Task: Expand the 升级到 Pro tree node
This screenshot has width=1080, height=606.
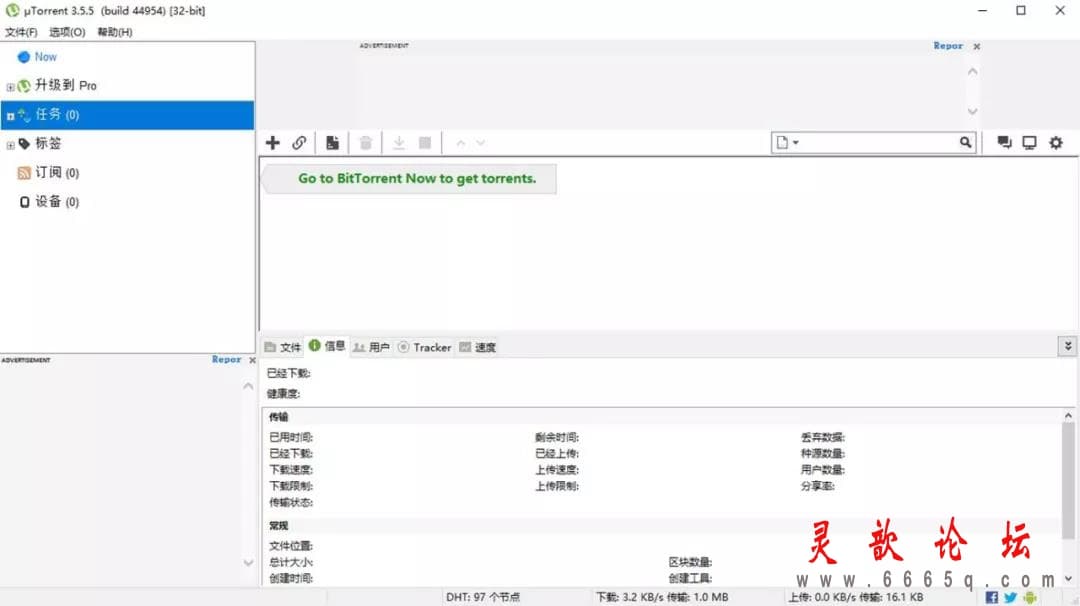Action: 10,87
